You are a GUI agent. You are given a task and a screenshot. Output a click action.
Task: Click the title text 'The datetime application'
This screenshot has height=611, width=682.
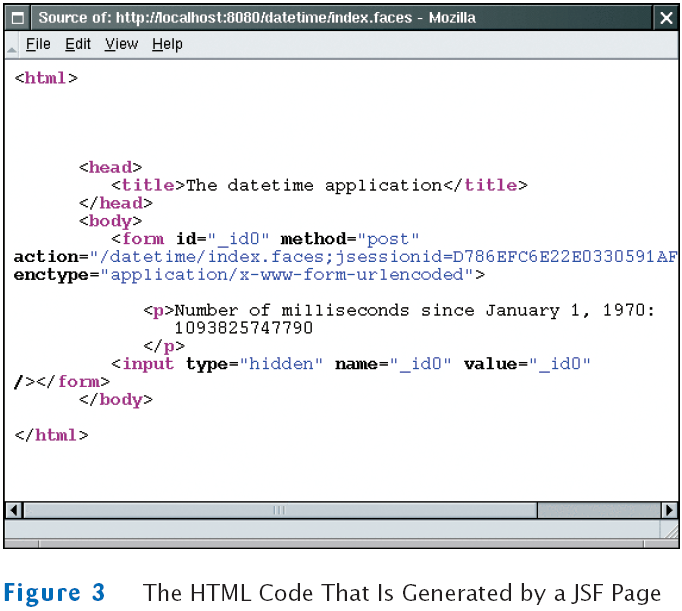(x=313, y=185)
